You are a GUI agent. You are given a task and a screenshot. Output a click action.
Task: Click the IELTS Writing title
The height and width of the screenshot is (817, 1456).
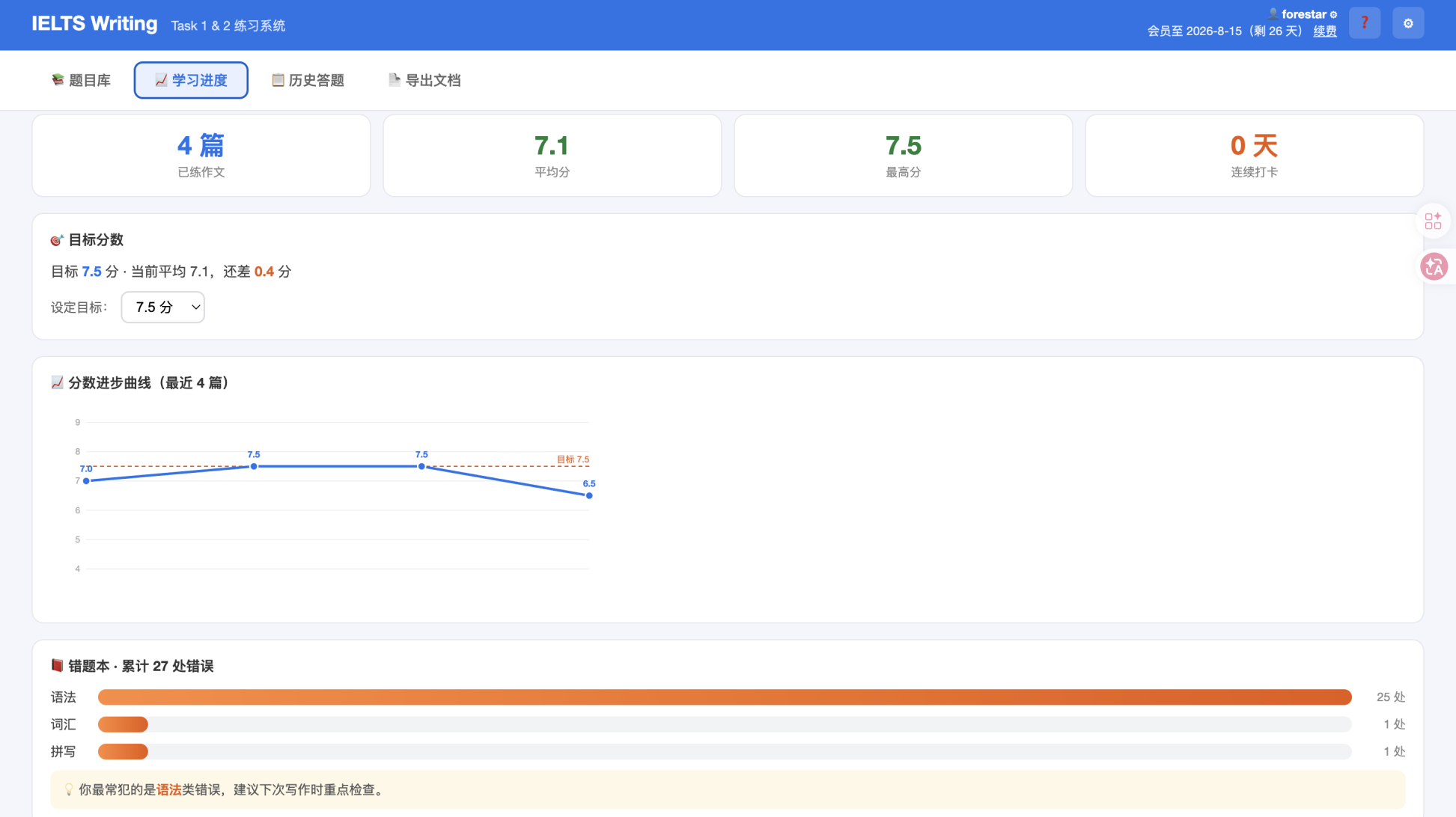(94, 24)
